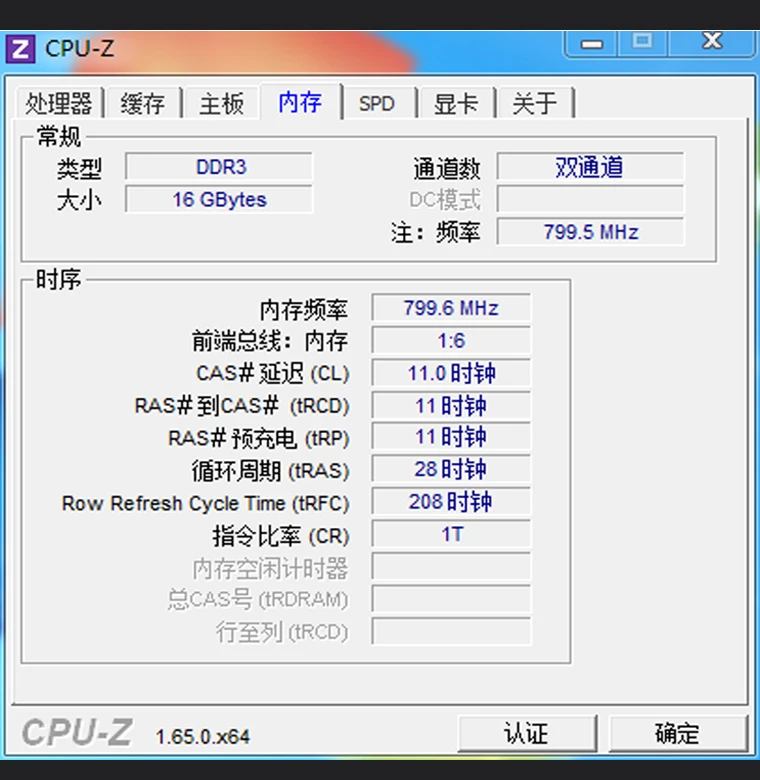Viewport: 760px width, 780px height.
Task: Click the tRFC 208 时钟 value
Action: coord(451,502)
